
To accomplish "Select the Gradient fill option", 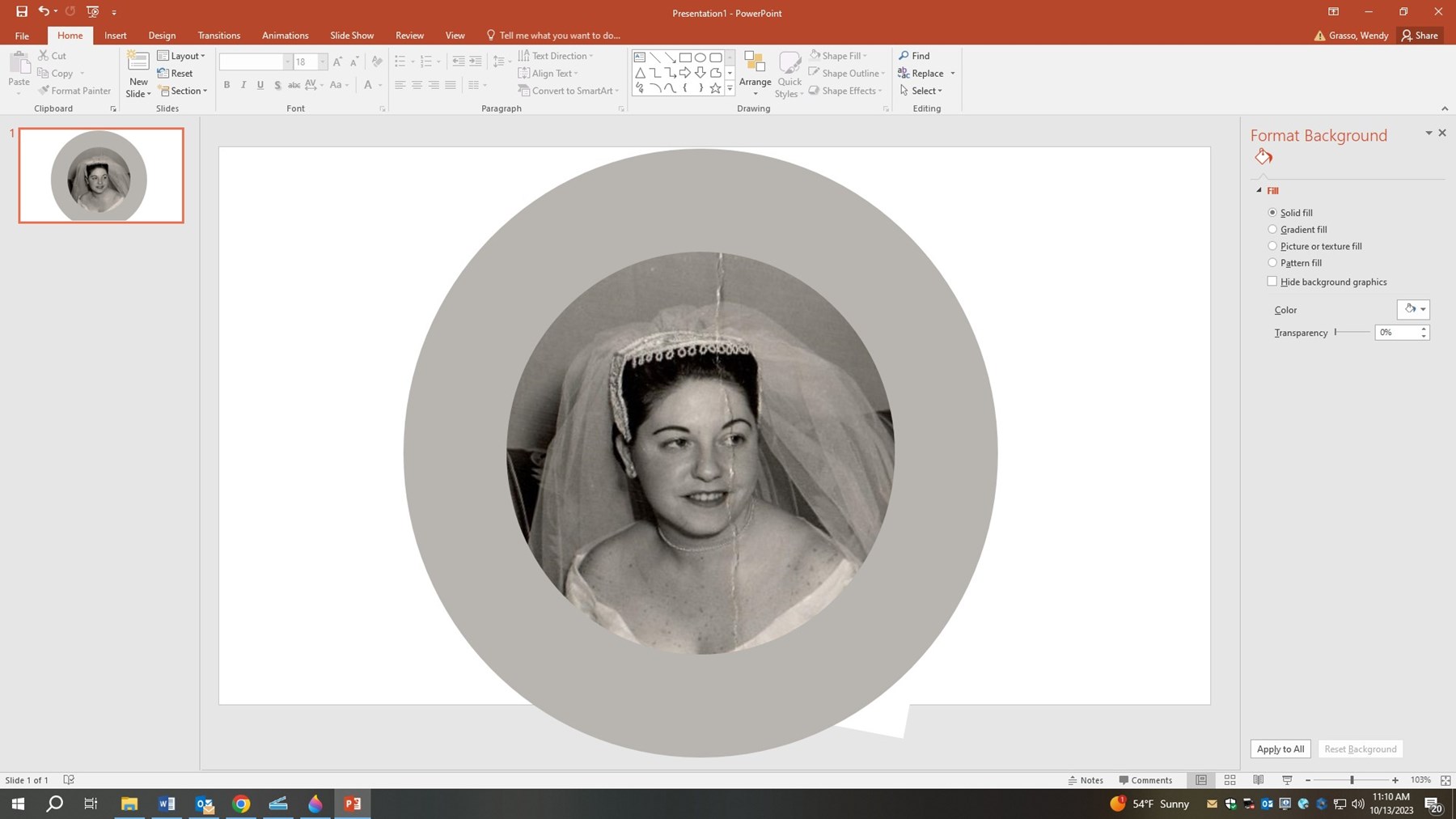I will [1273, 229].
